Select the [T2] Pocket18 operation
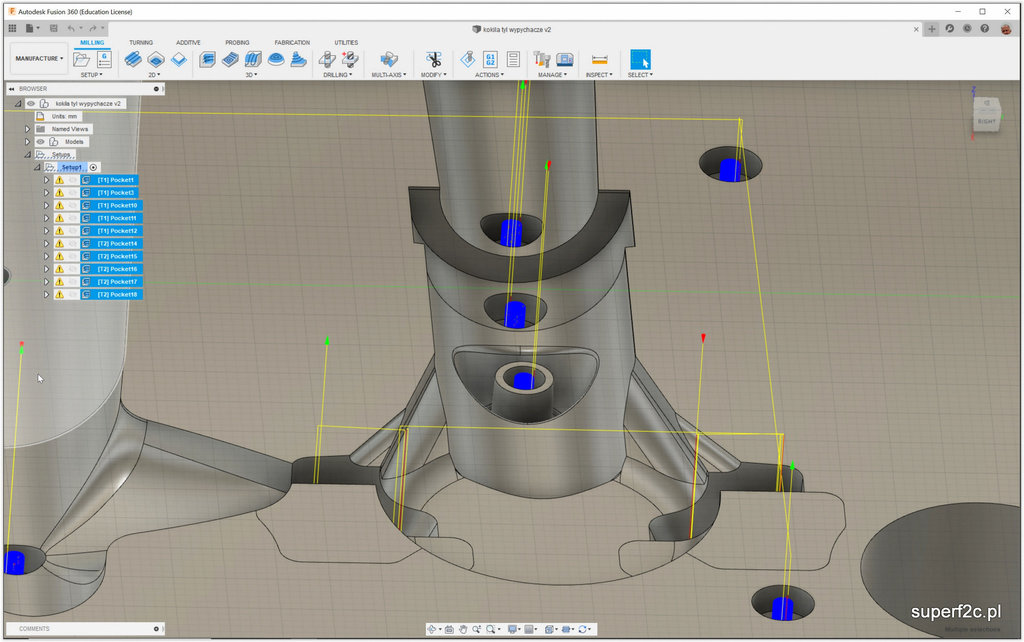Screen dimensions: 1024x642 coord(117,294)
